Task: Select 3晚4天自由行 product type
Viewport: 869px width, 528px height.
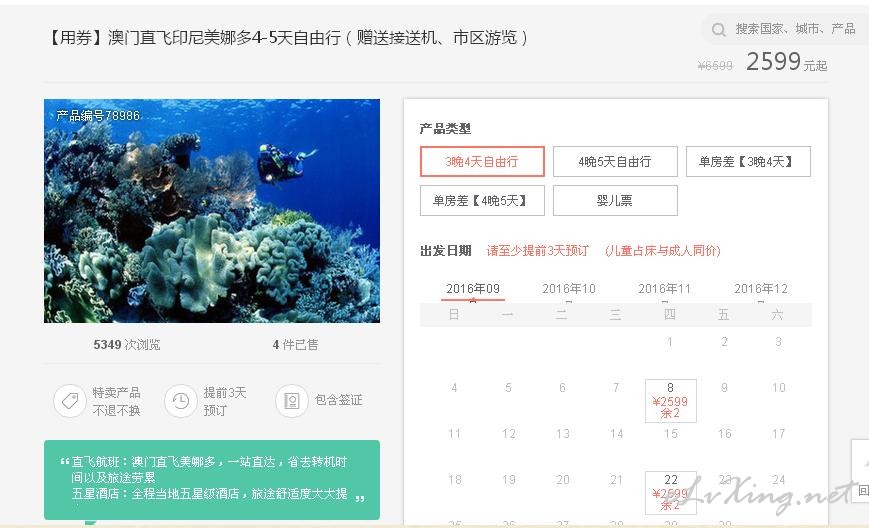Action: 482,162
